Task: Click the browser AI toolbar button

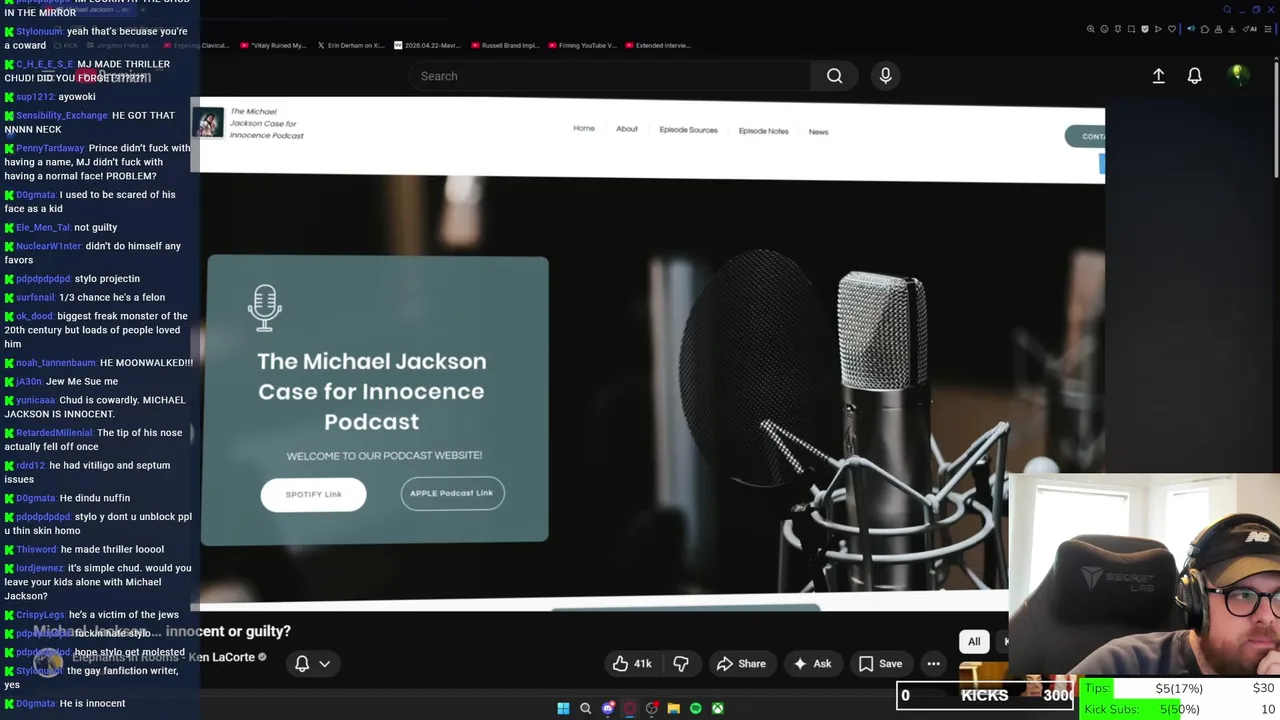Action: click(1250, 29)
